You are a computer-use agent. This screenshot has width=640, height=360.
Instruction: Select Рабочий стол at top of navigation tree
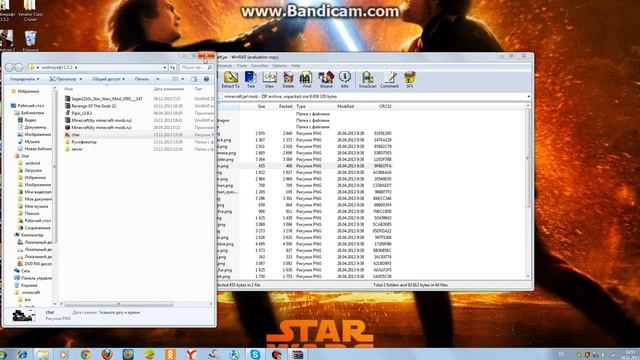pyautogui.click(x=27, y=106)
